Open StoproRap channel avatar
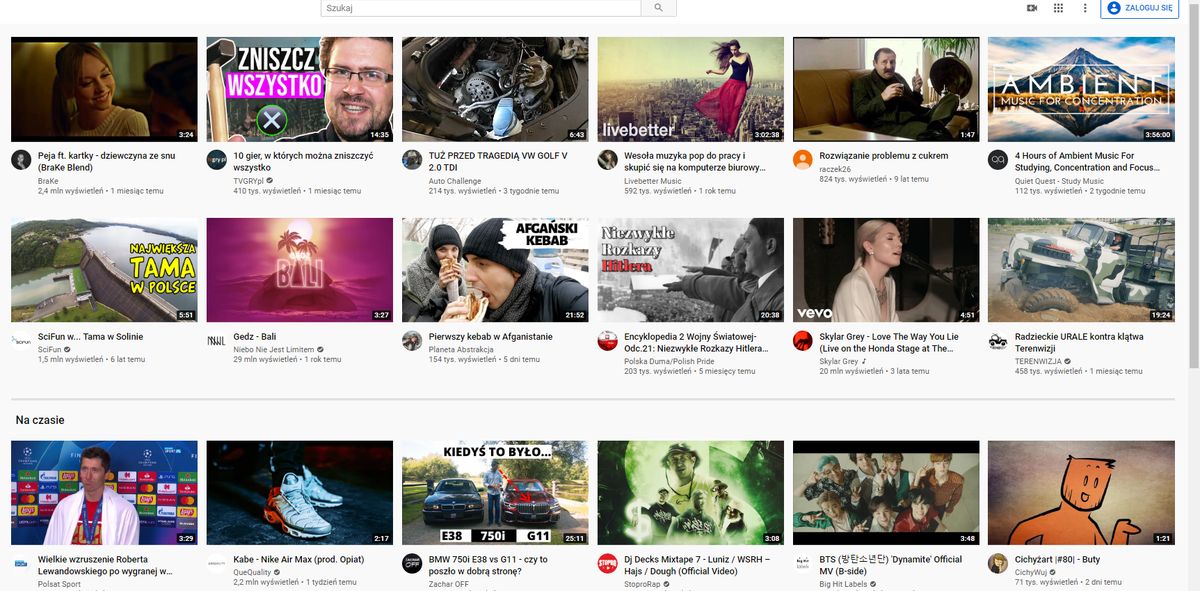The height and width of the screenshot is (591, 1200). coord(607,564)
